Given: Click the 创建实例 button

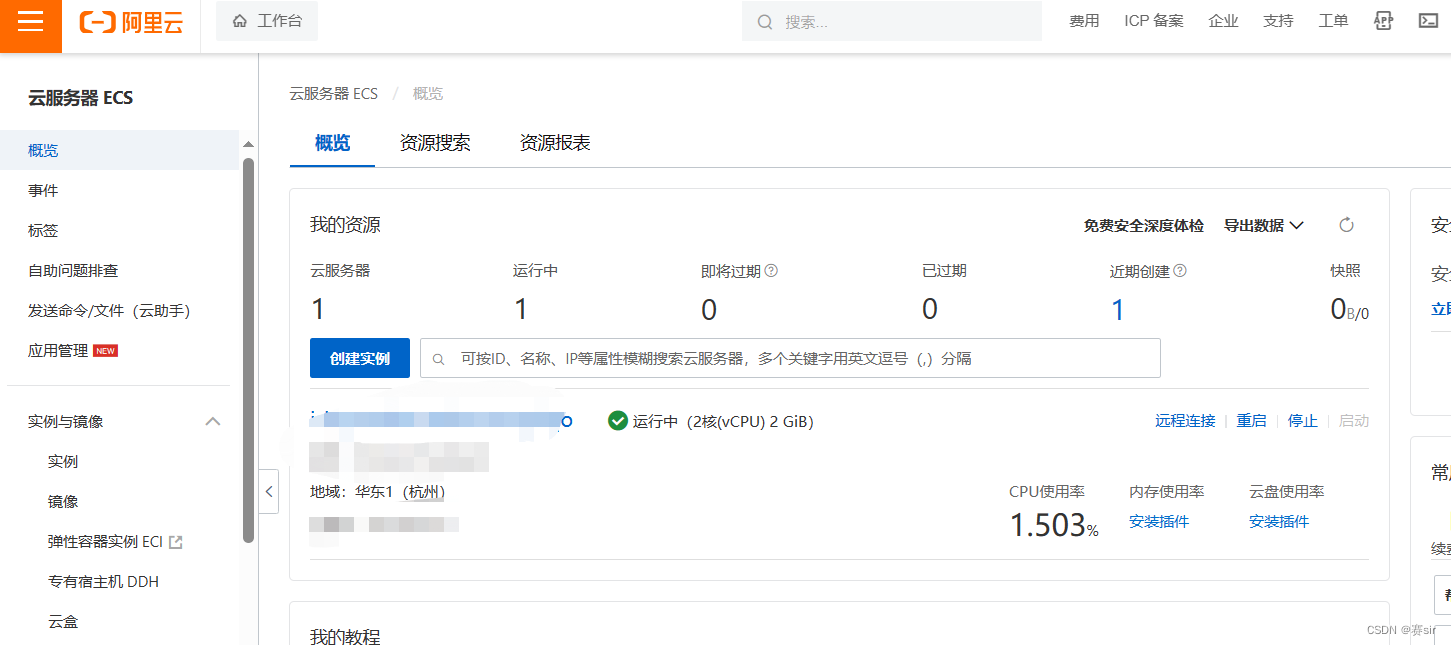Looking at the screenshot, I should [360, 358].
